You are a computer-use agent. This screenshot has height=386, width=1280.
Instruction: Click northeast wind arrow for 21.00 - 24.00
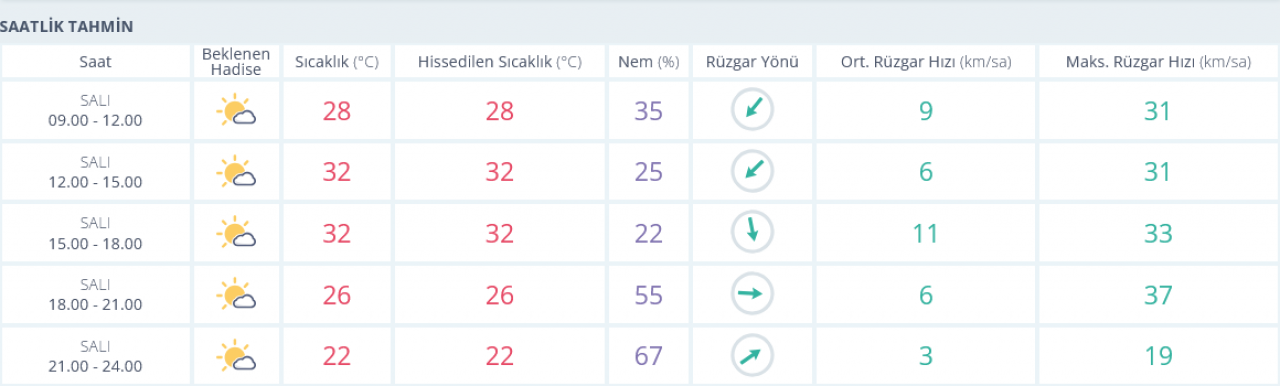click(x=752, y=355)
